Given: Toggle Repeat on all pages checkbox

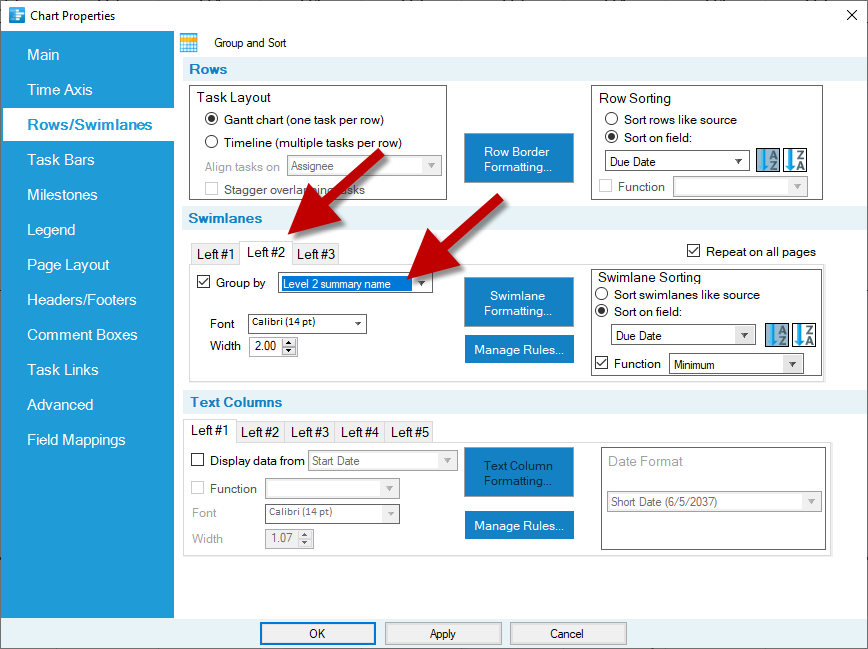Looking at the screenshot, I should tap(693, 251).
